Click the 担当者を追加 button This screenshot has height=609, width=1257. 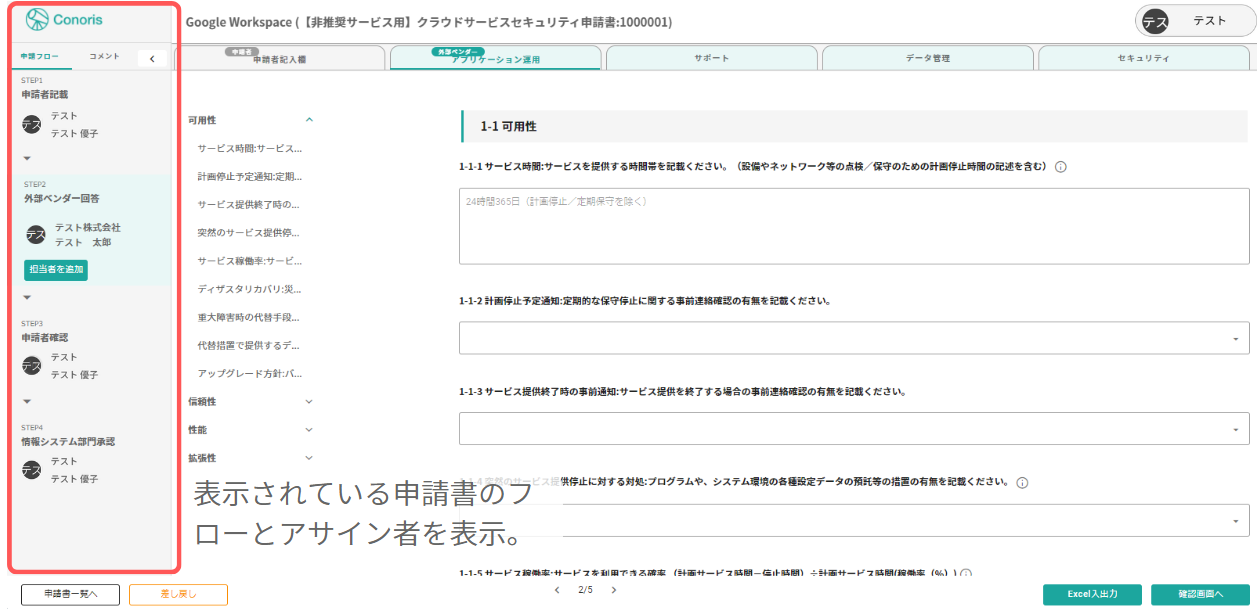click(x=55, y=270)
